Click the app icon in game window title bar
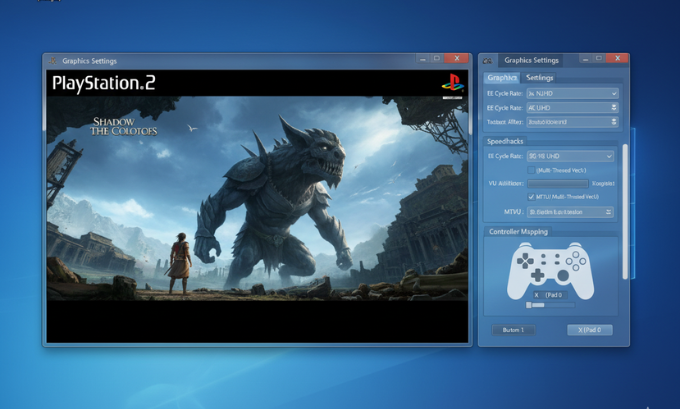 pyautogui.click(x=52, y=61)
